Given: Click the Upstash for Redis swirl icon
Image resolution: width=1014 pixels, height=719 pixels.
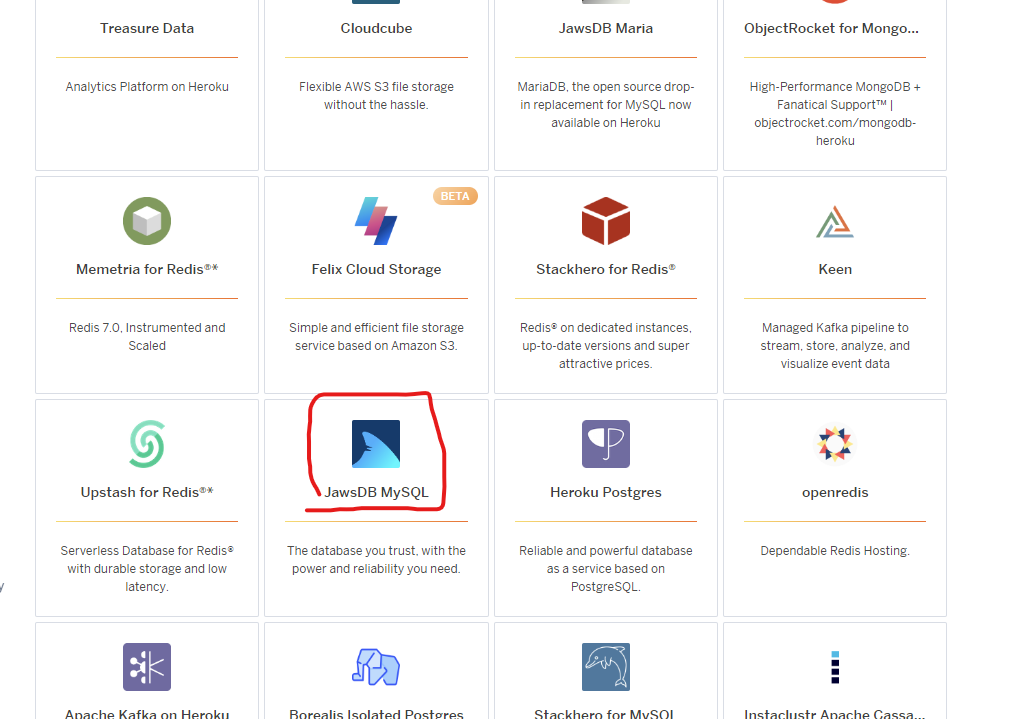Looking at the screenshot, I should coord(147,444).
